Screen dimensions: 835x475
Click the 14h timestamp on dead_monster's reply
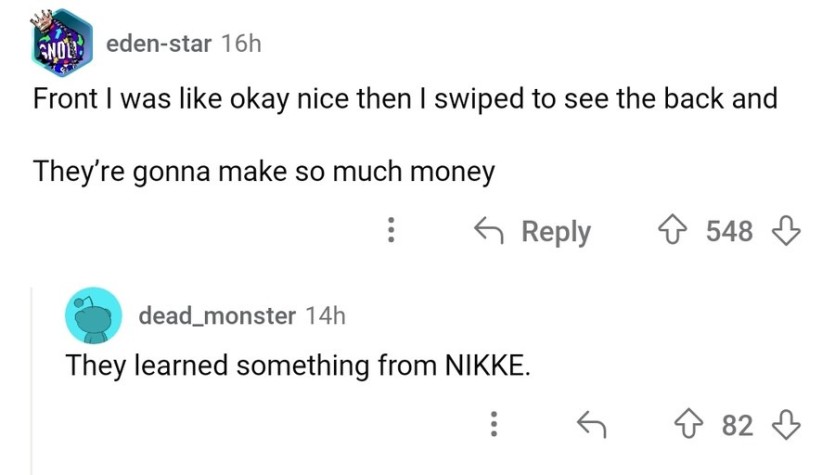pyautogui.click(x=325, y=316)
